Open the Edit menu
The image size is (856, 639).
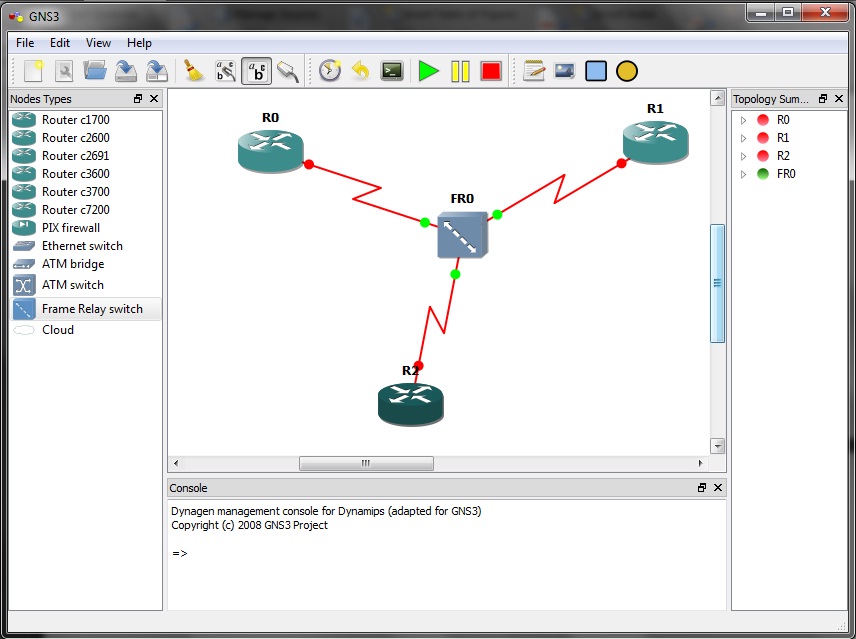pos(60,43)
